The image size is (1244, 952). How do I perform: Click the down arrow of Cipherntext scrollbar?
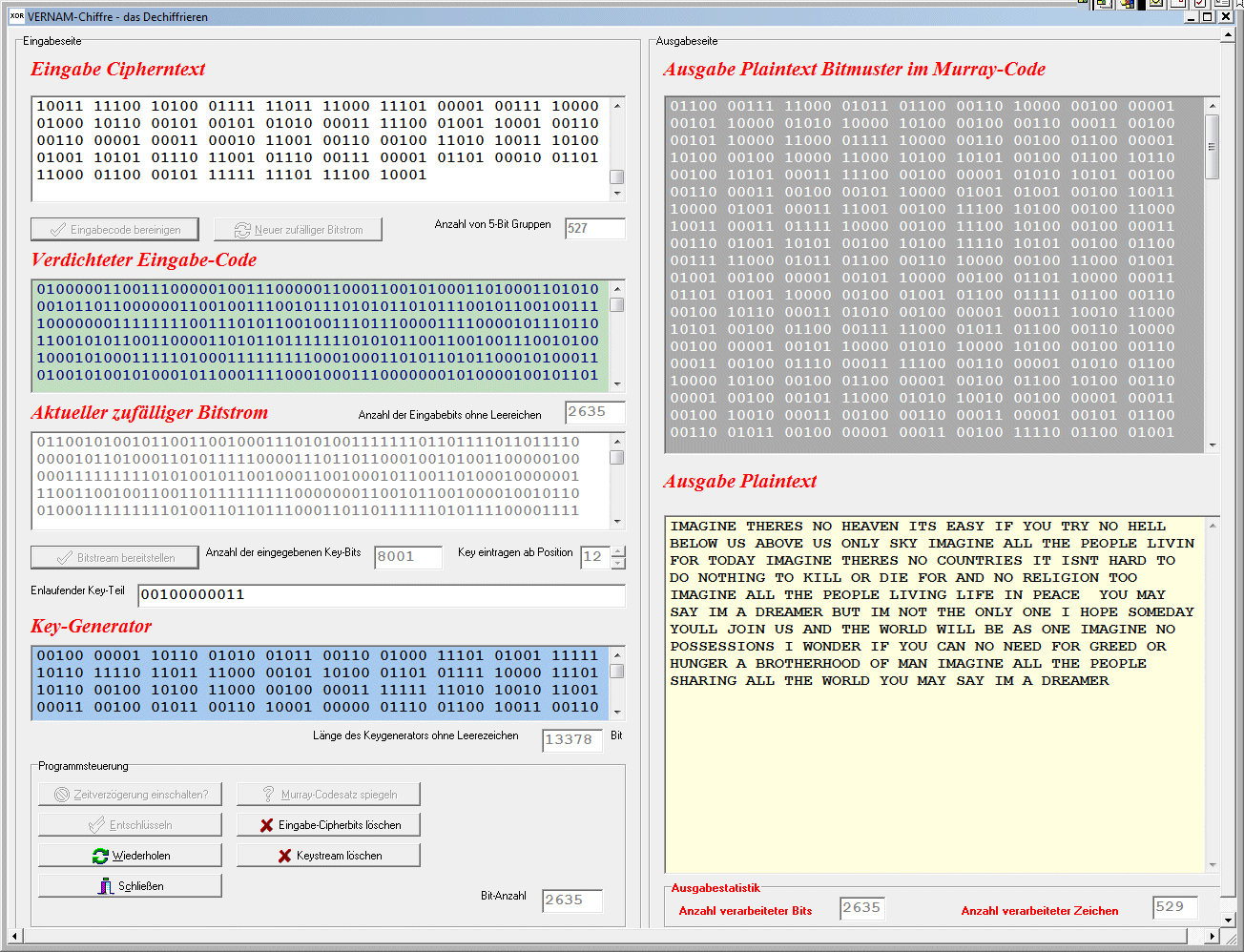[617, 194]
